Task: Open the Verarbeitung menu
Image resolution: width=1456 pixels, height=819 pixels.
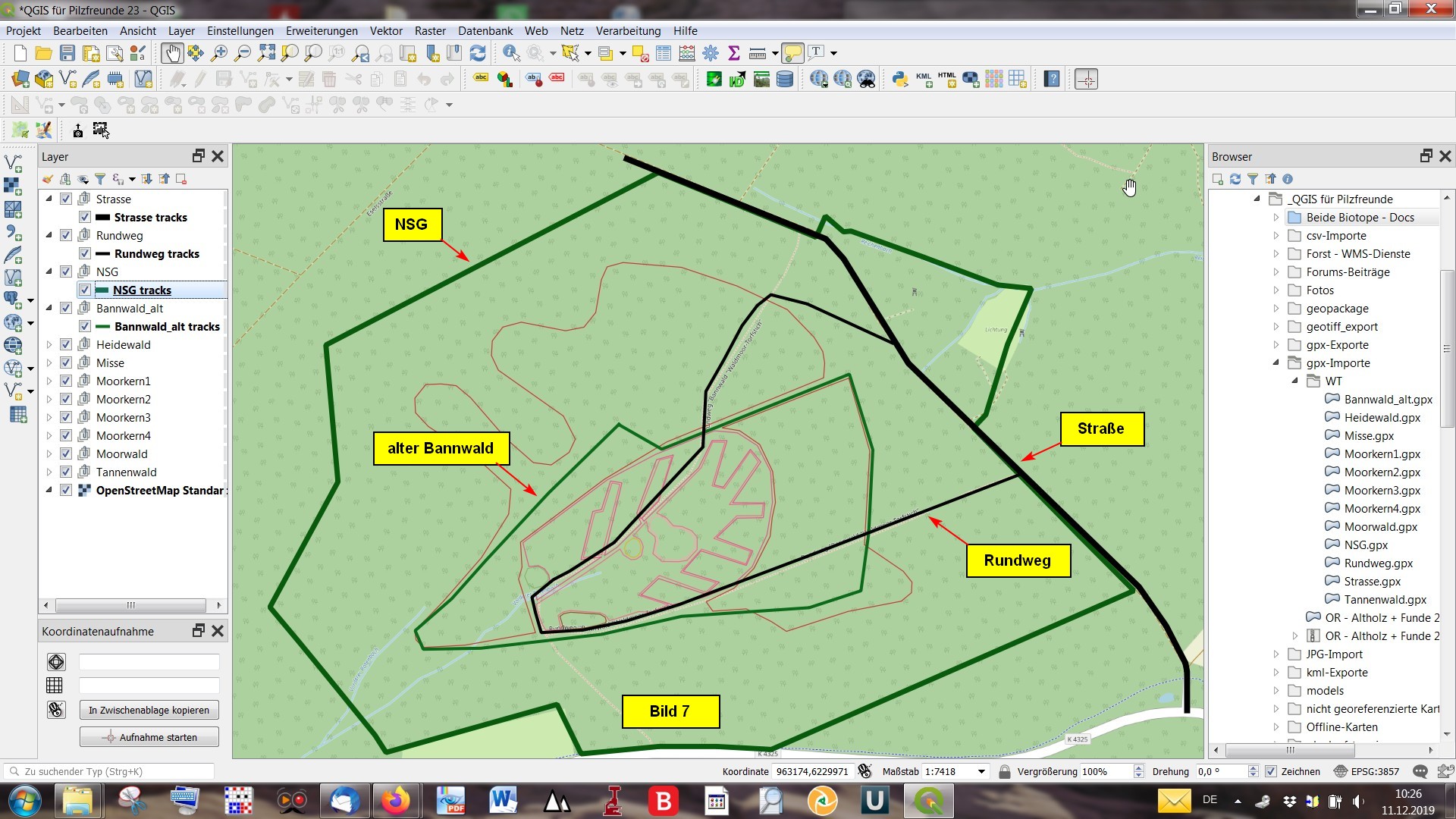Action: [x=627, y=31]
